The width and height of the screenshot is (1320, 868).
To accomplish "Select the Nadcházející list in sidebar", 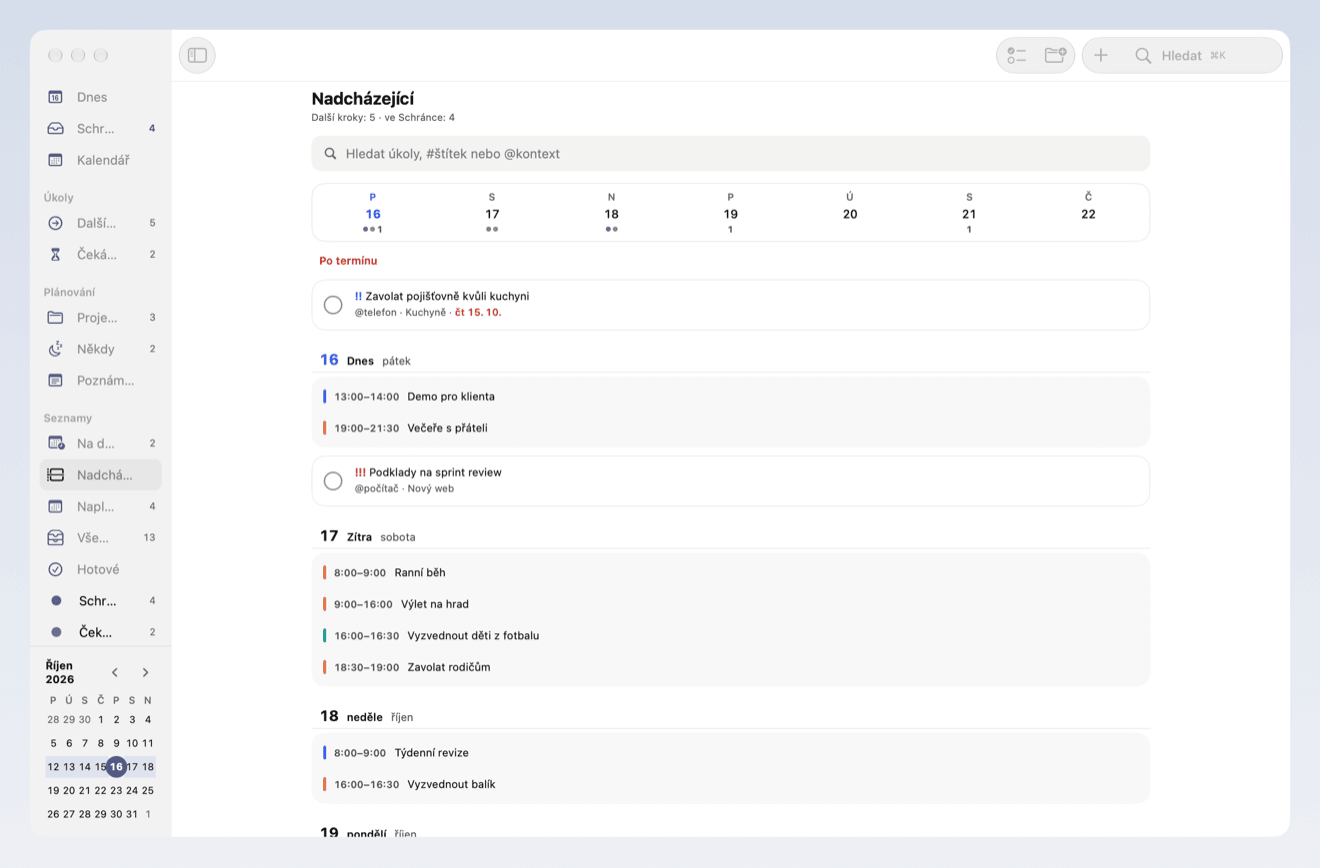I will point(101,475).
